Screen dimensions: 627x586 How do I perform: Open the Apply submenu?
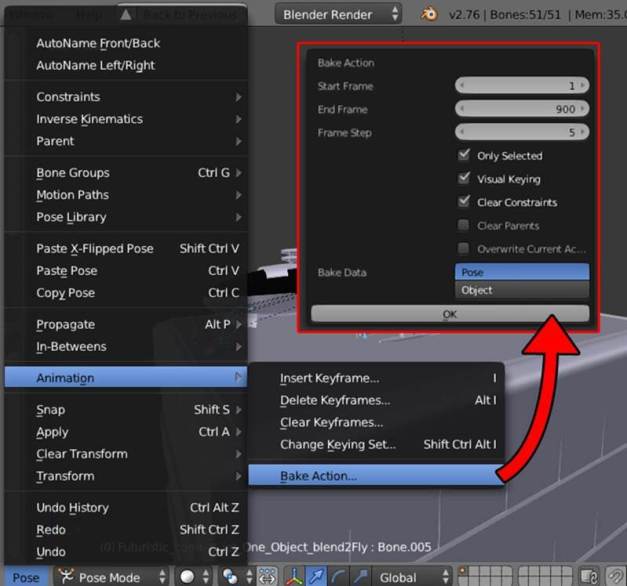tap(126, 432)
